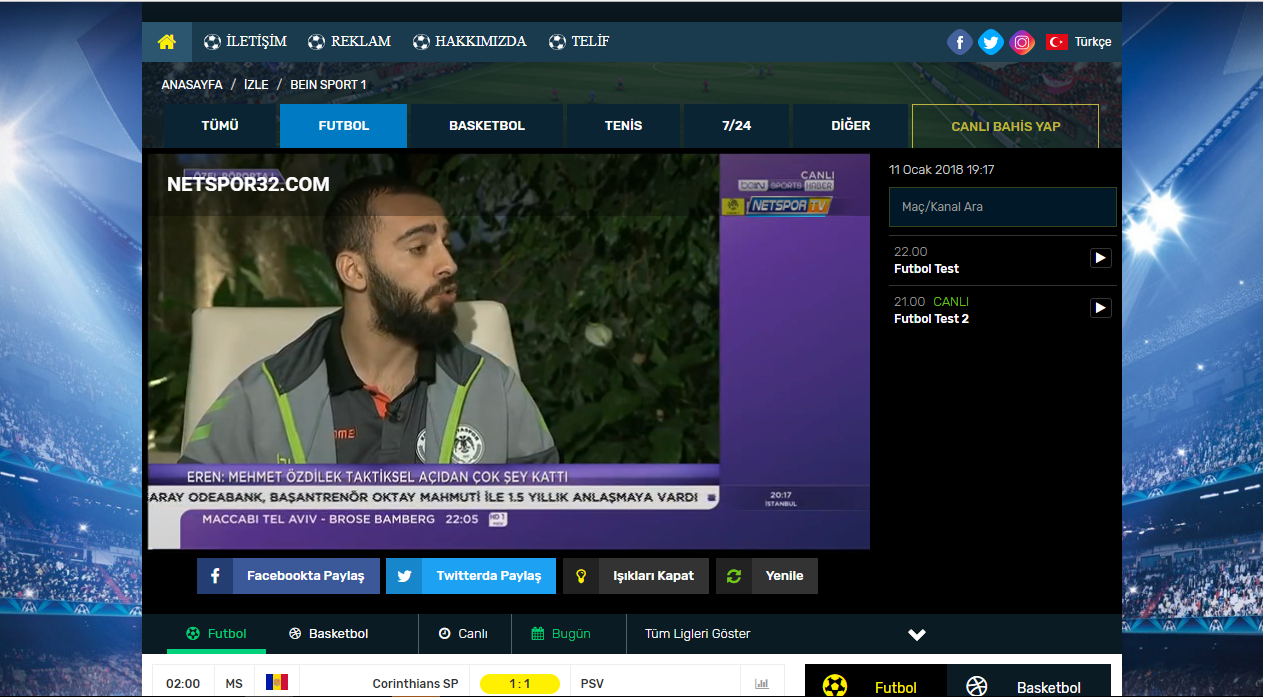Open the REKLAM menu item

(x=349, y=41)
